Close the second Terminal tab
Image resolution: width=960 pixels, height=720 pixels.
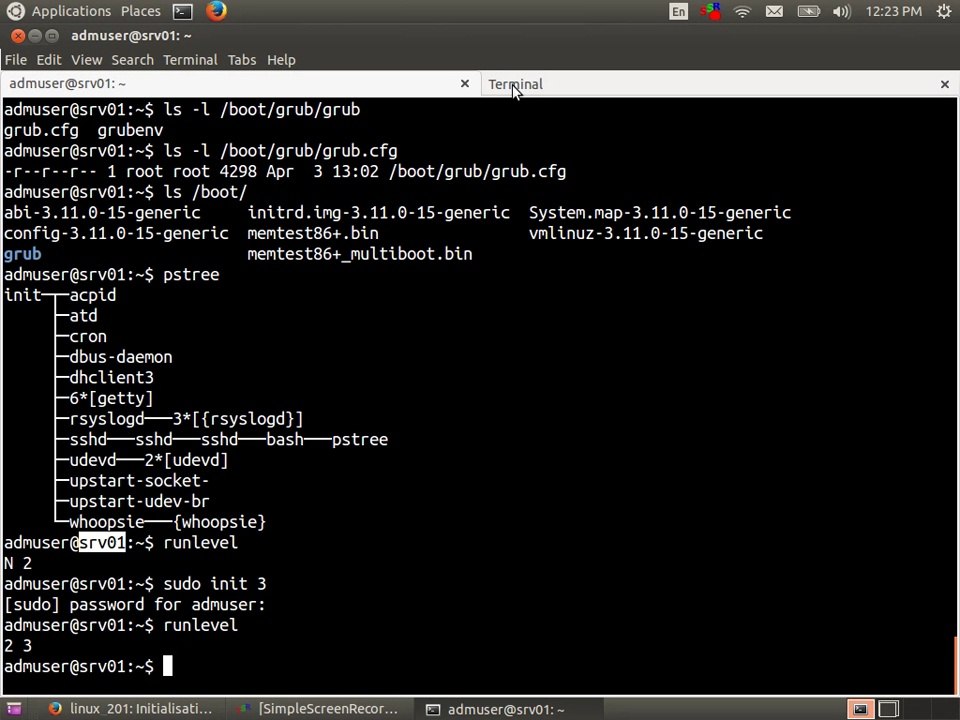point(945,84)
